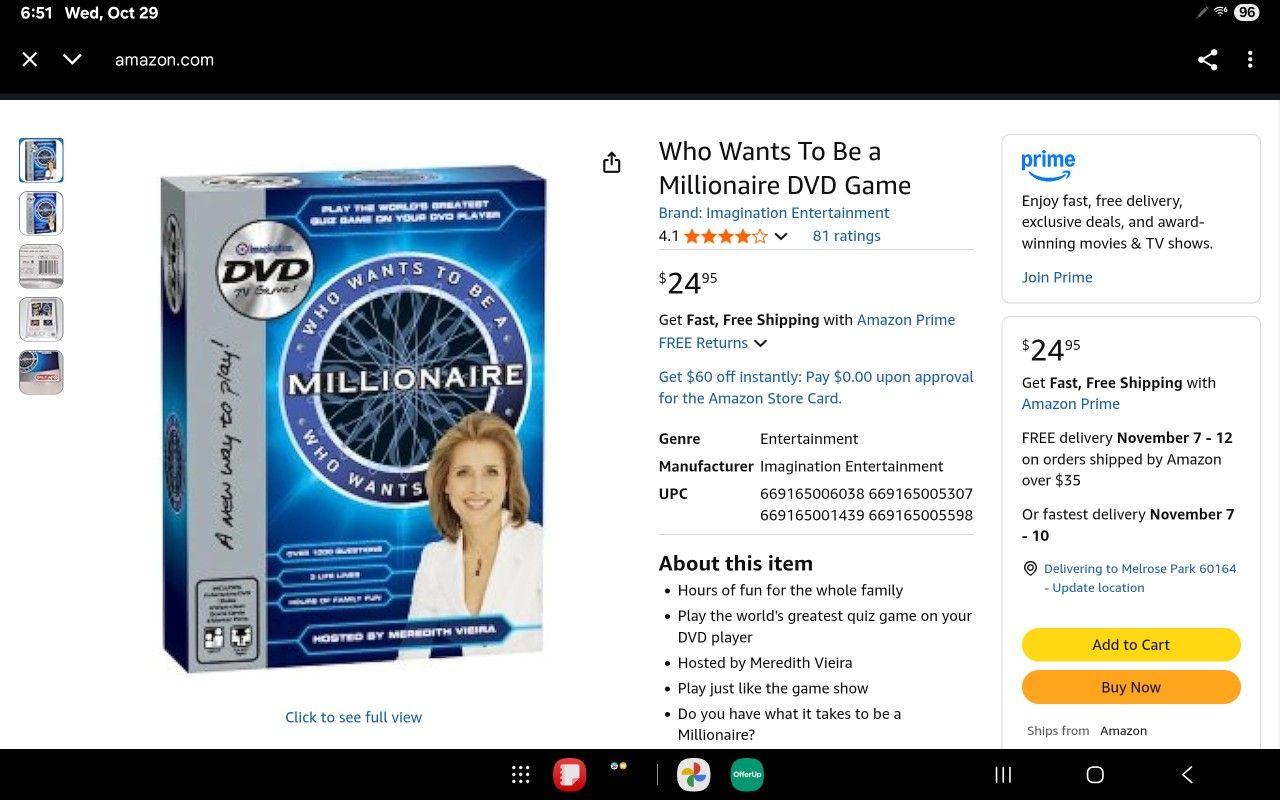Open the OfferUp app in the taskbar
The width and height of the screenshot is (1280, 800).
click(747, 775)
